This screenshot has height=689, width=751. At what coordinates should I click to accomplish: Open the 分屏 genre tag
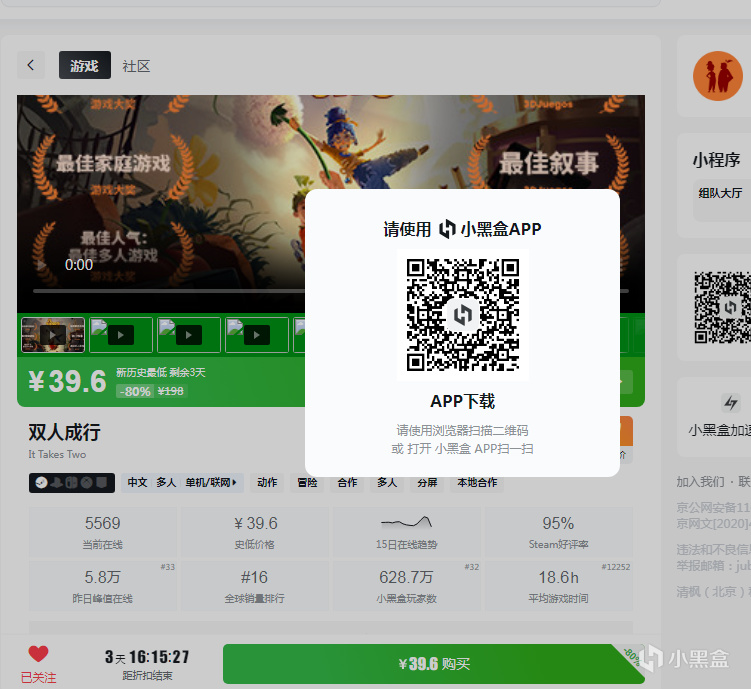[x=427, y=483]
